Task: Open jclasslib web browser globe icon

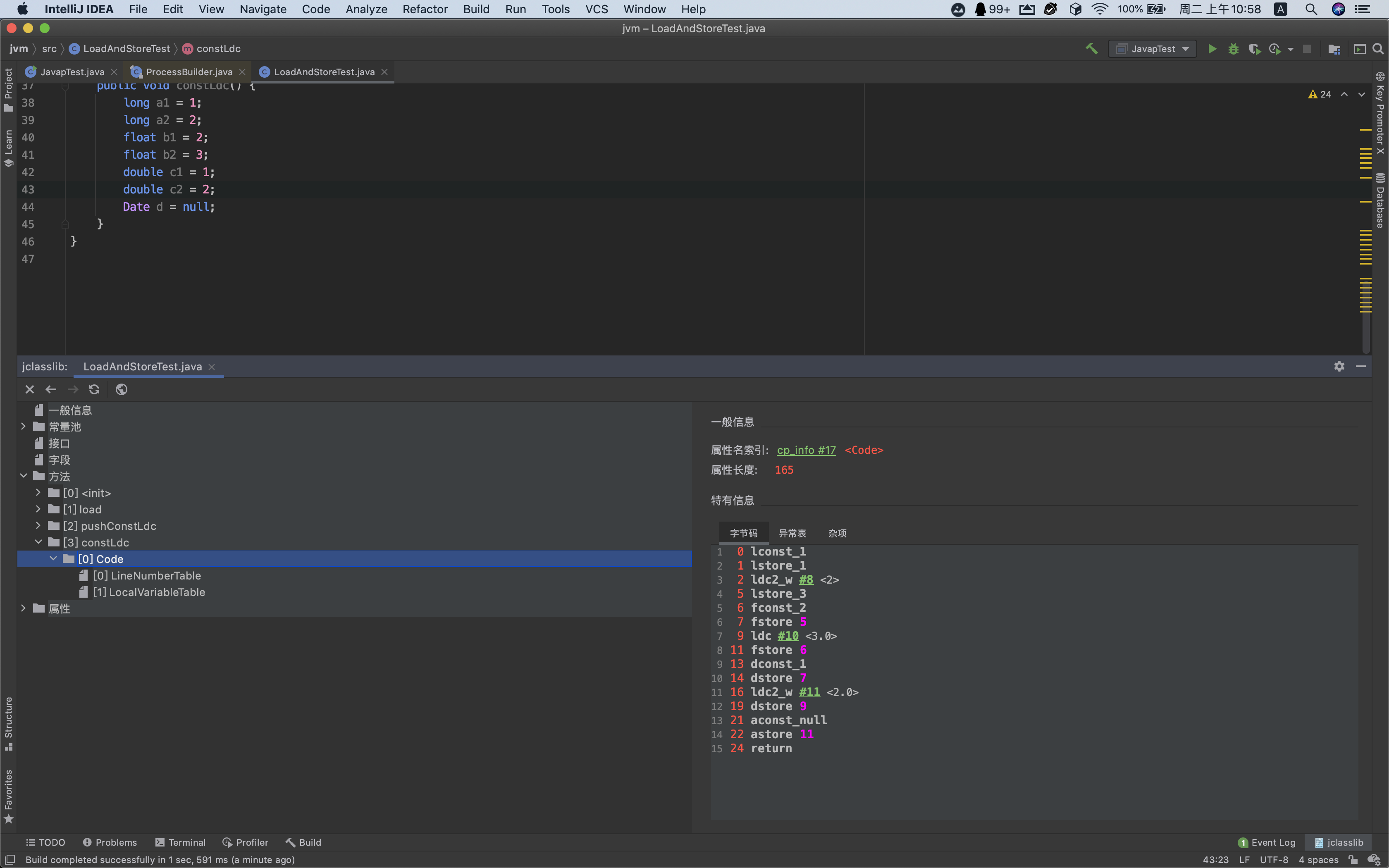Action: point(121,389)
